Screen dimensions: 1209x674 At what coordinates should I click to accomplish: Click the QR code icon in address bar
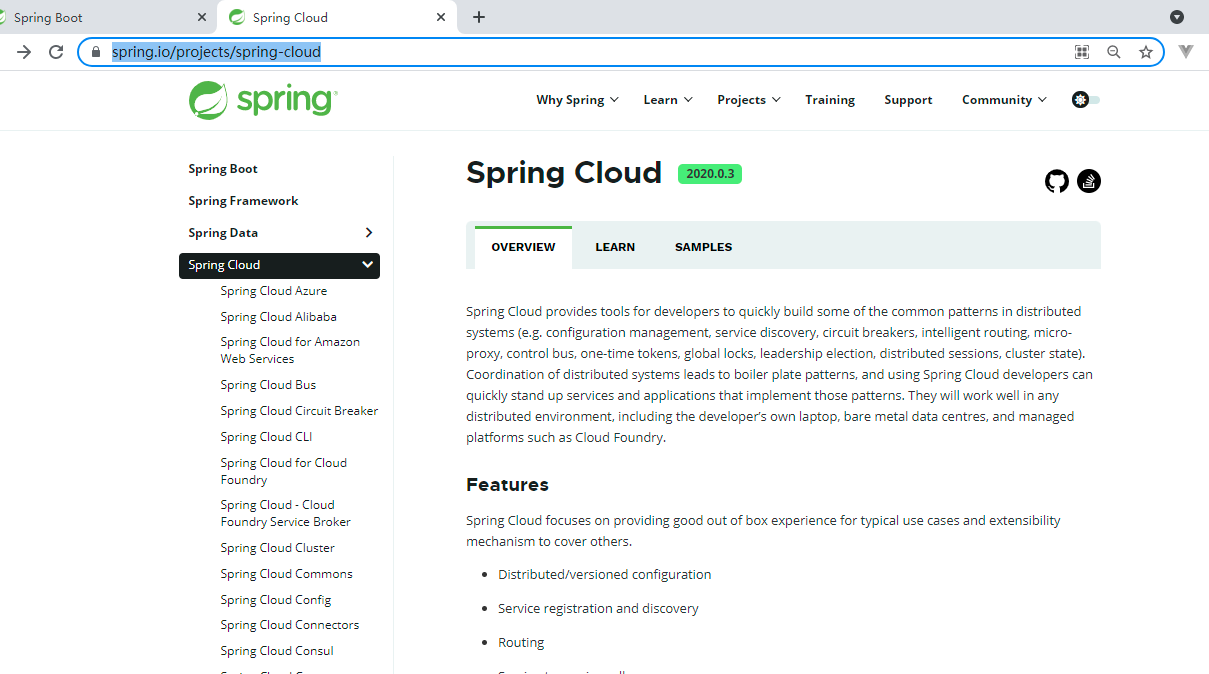1082,52
